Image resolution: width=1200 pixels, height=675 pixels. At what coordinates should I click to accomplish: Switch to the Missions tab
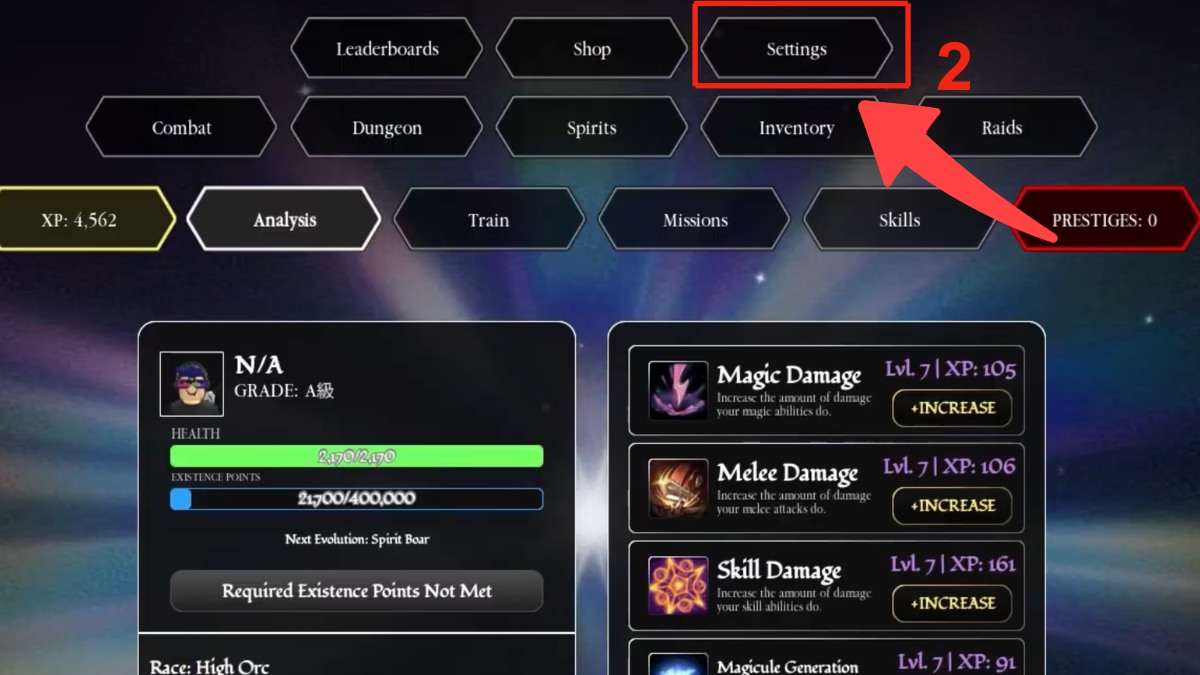[x=695, y=220]
